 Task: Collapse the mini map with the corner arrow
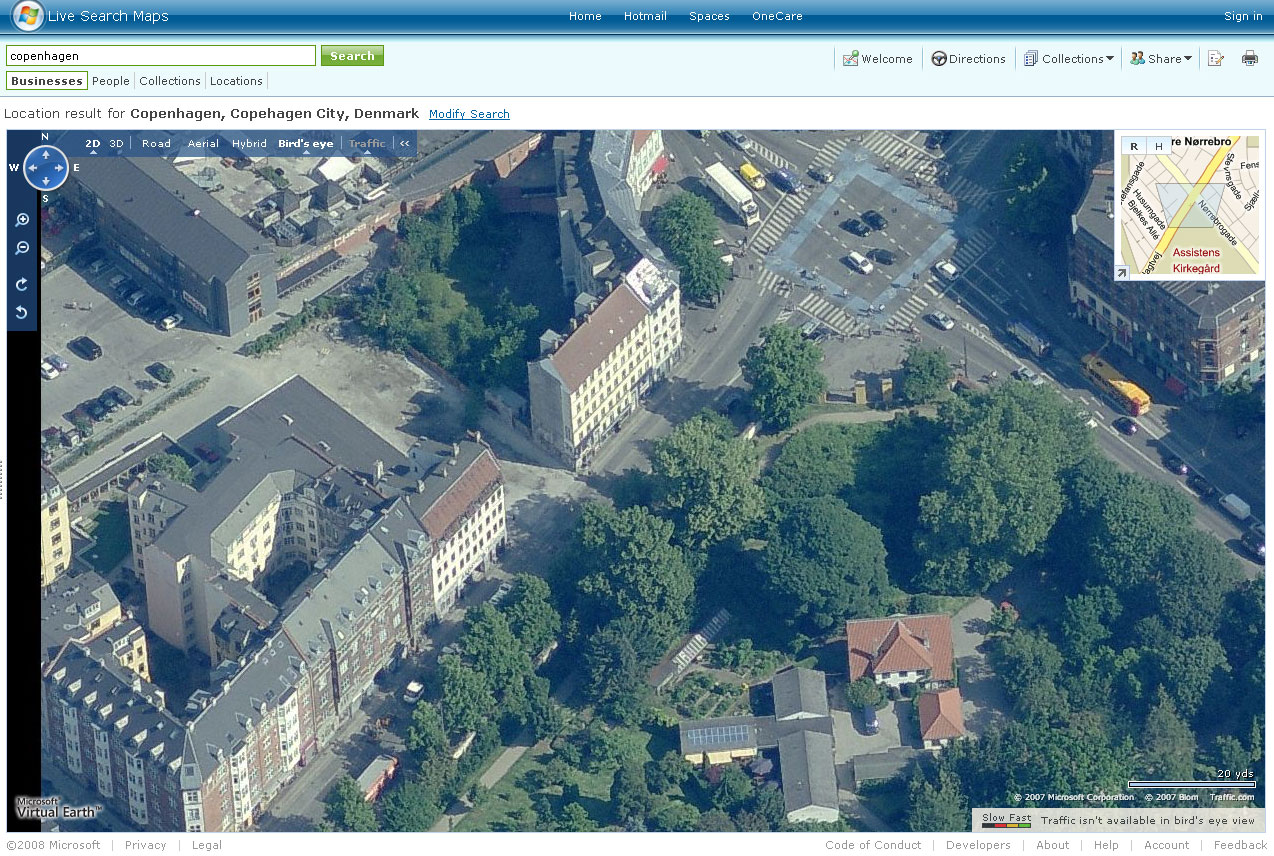(x=1122, y=273)
